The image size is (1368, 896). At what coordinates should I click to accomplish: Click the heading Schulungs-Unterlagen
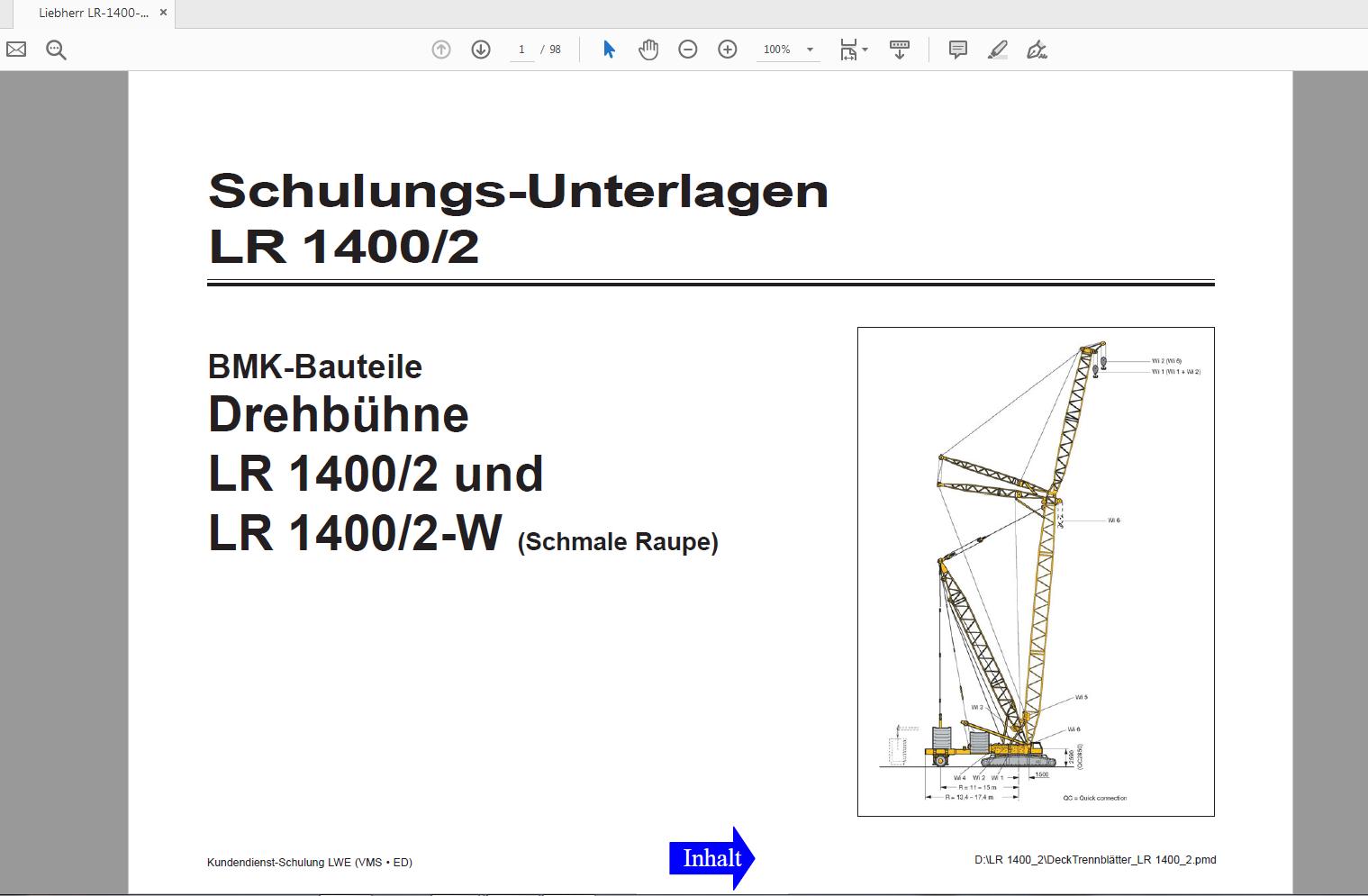(519, 191)
